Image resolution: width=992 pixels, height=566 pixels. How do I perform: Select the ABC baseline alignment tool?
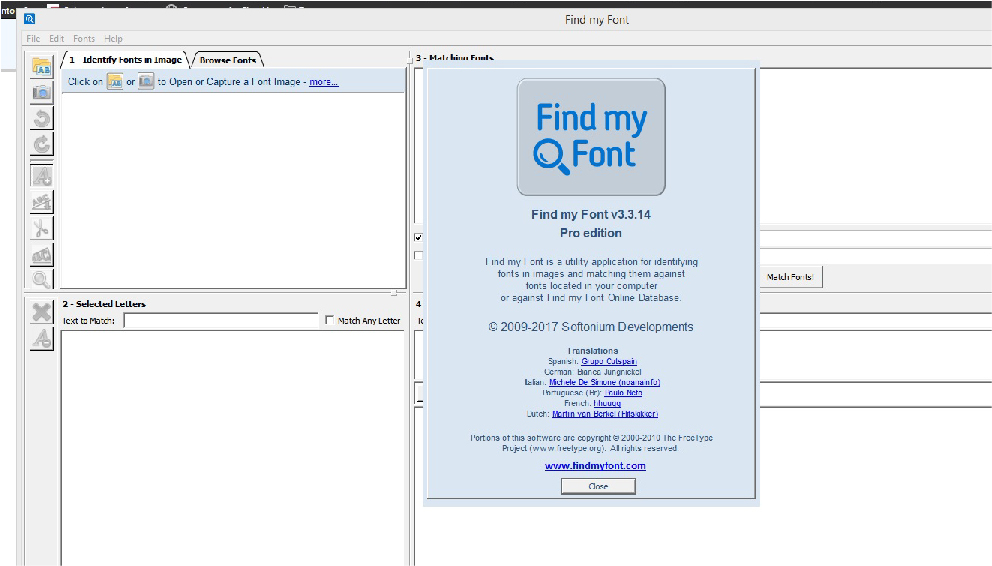click(42, 202)
